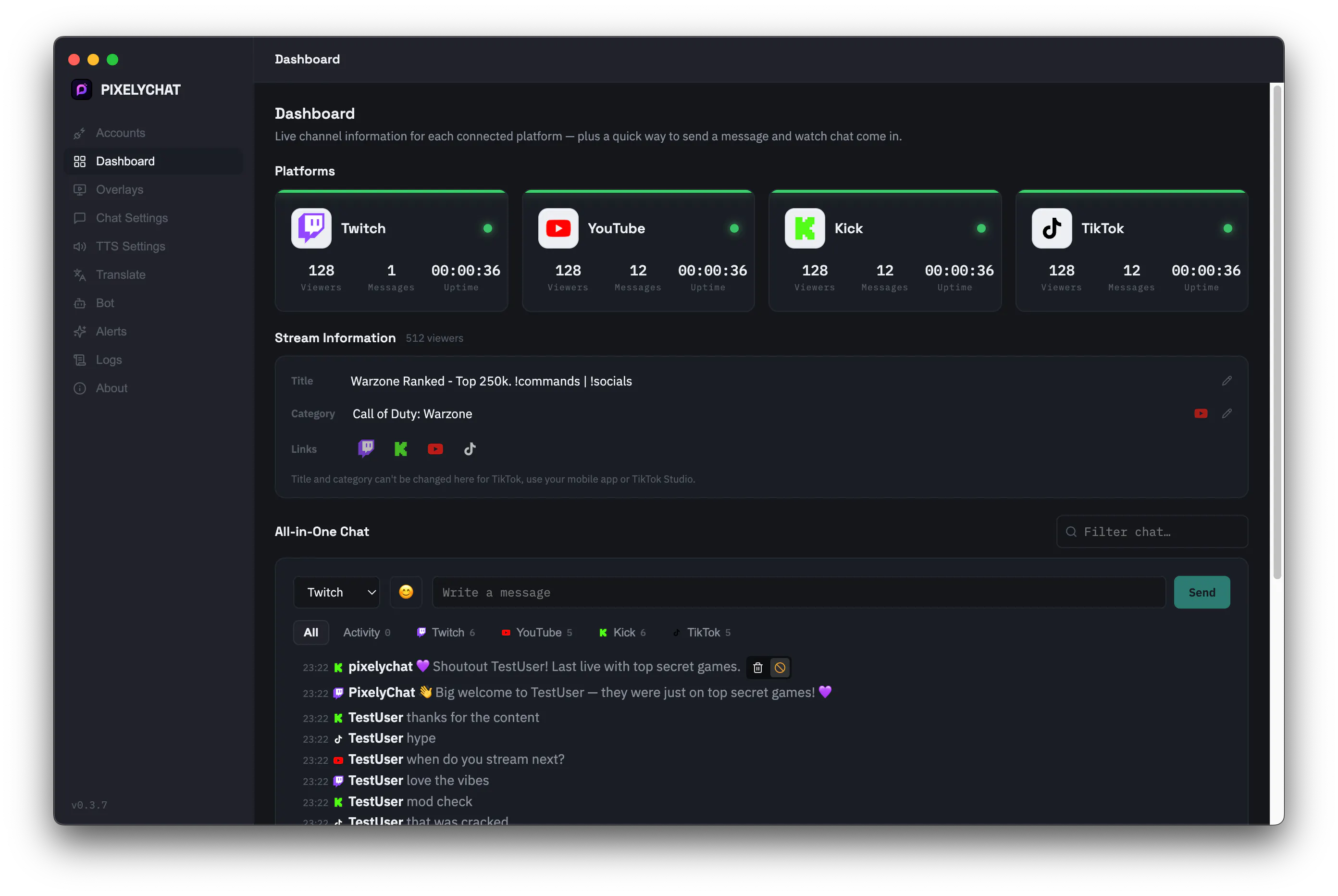This screenshot has width=1338, height=896.
Task: Delete the pixelychat Shoutout message
Action: 758,667
